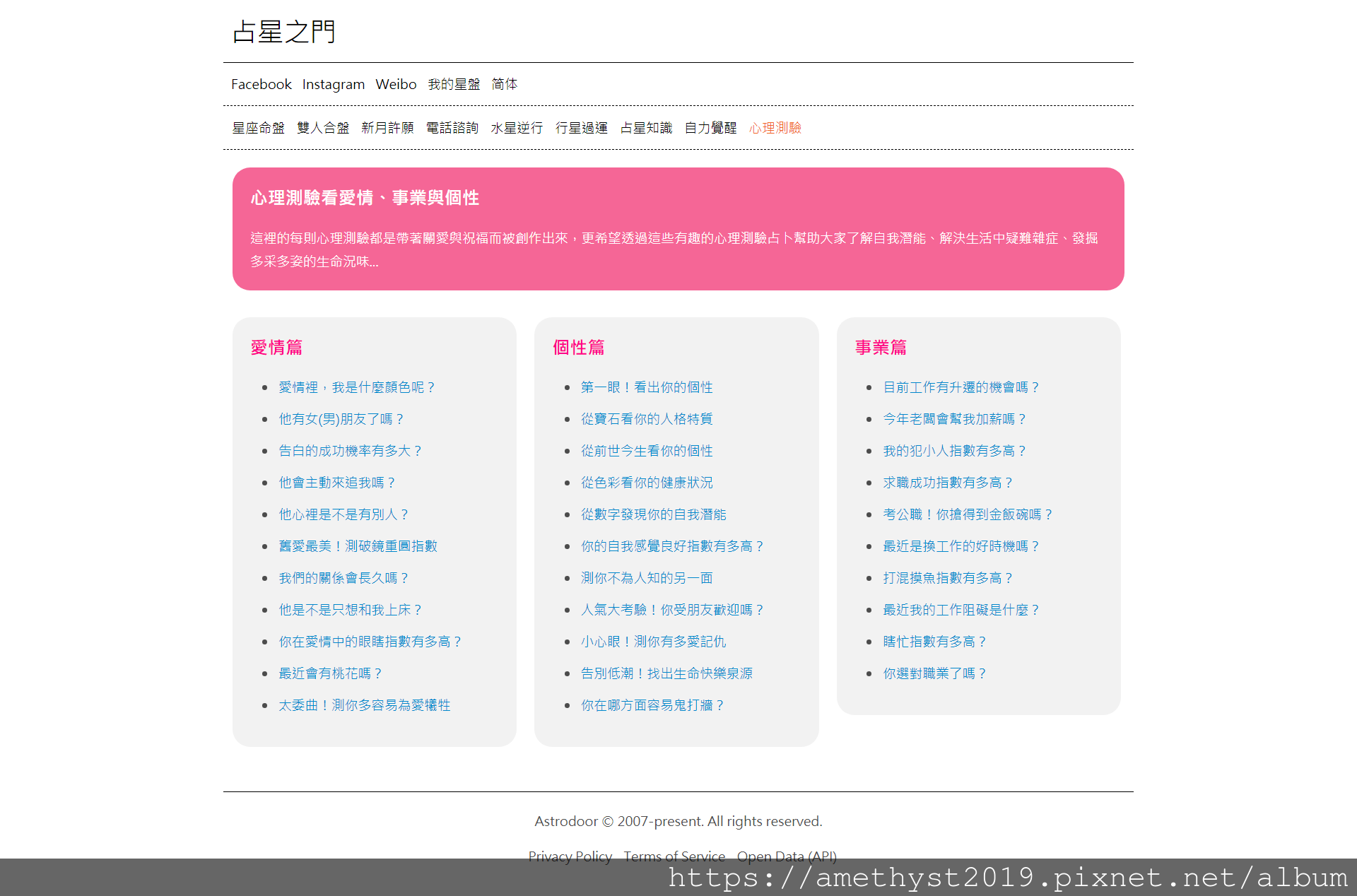Open 水星逆行 menu item
The image size is (1357, 896).
click(x=517, y=128)
